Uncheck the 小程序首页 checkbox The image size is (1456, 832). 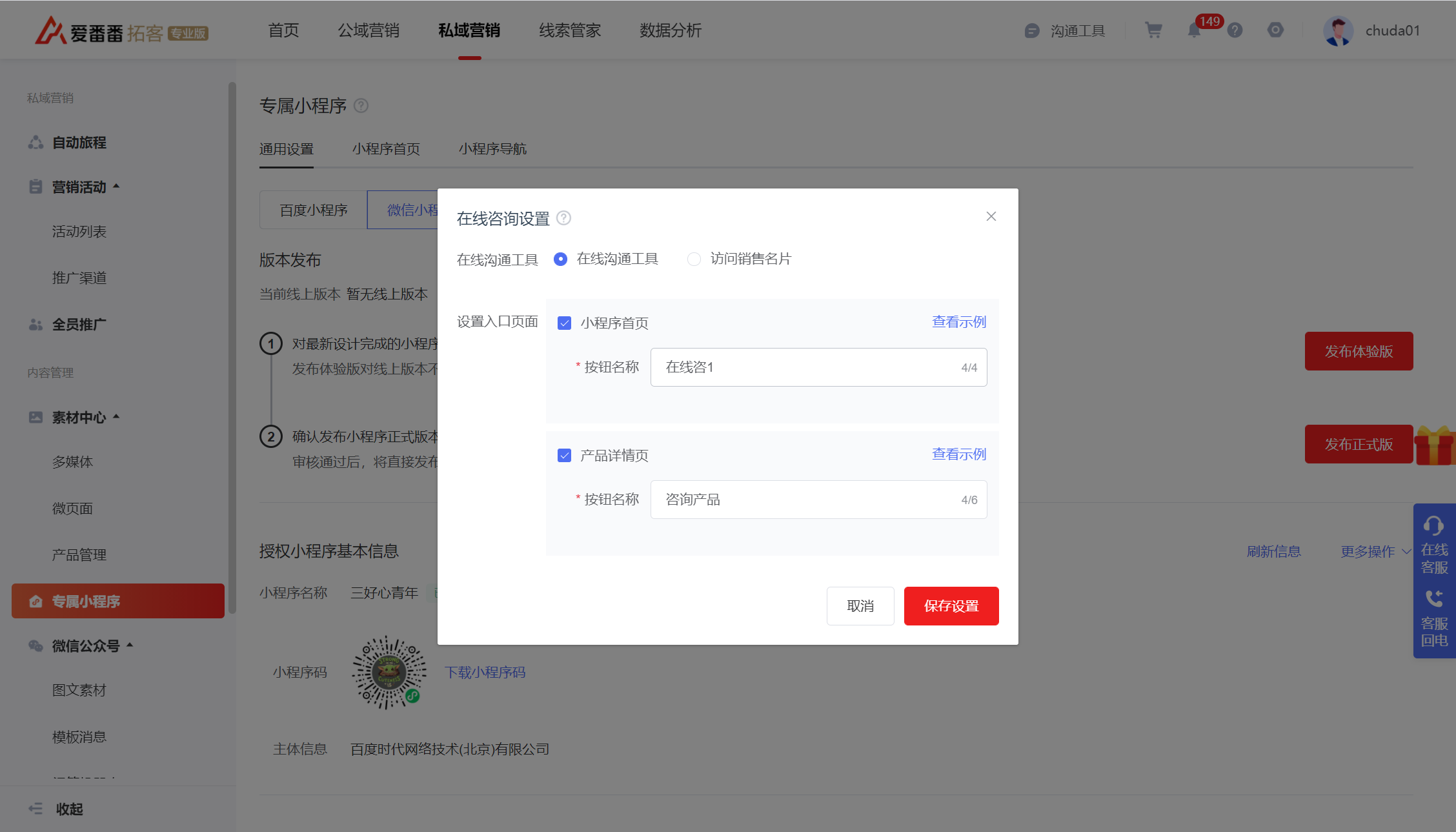click(565, 323)
